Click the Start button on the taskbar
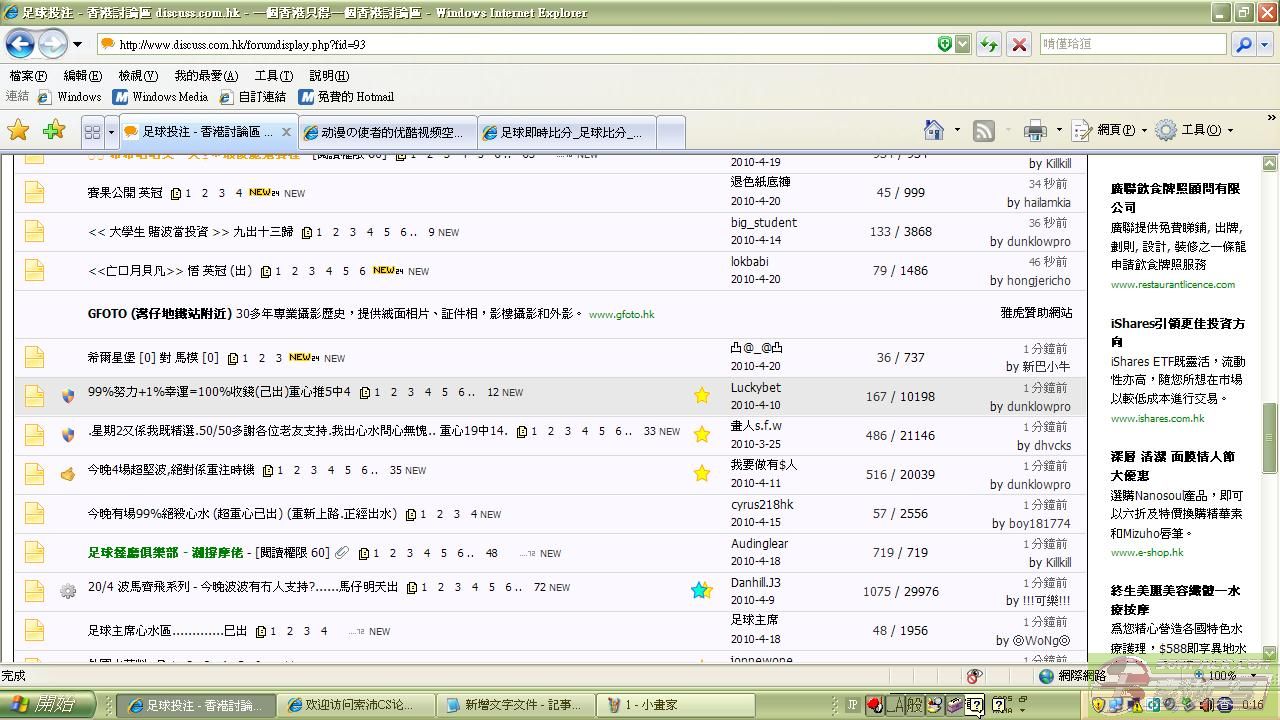 pos(48,704)
